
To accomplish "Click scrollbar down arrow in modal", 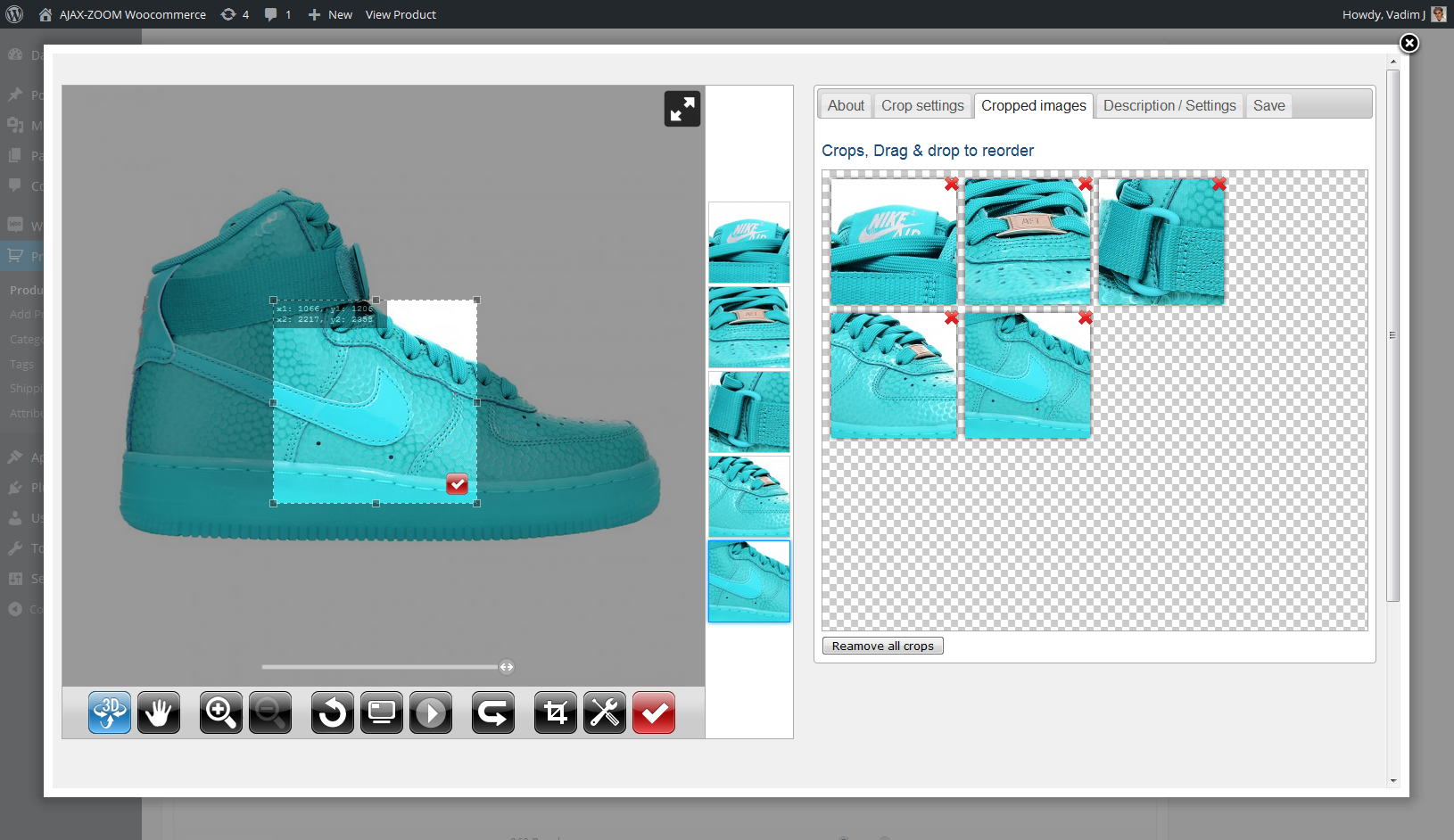I will click(x=1393, y=781).
